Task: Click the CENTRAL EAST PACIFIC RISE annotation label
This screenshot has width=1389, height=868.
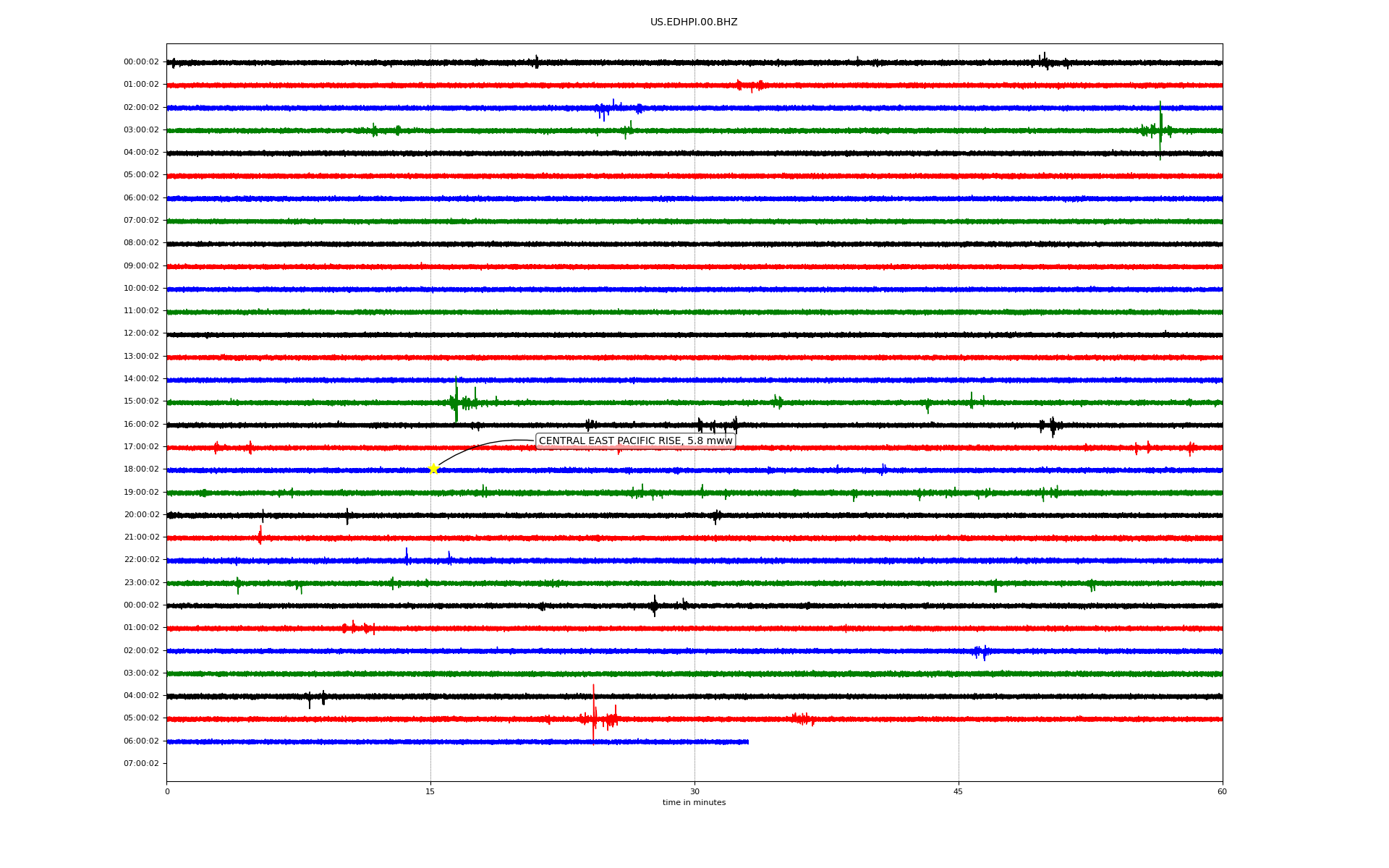Action: coord(635,441)
